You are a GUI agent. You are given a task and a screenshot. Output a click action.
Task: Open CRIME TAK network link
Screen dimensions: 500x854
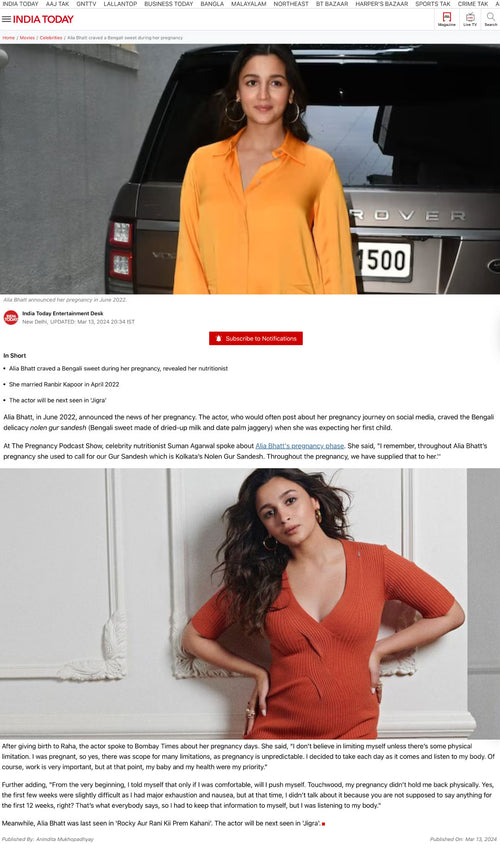(x=473, y=4)
